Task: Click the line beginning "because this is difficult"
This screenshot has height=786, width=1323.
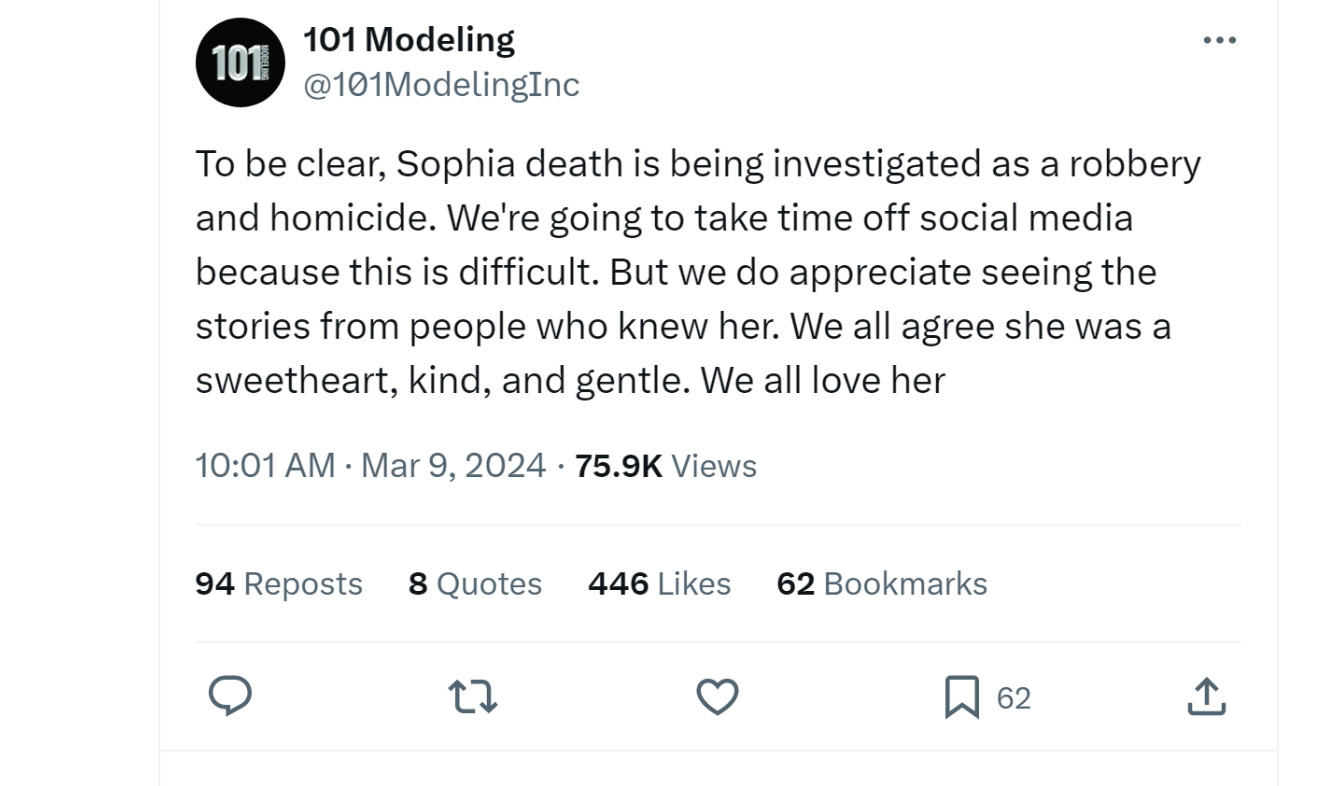Action: 675,272
